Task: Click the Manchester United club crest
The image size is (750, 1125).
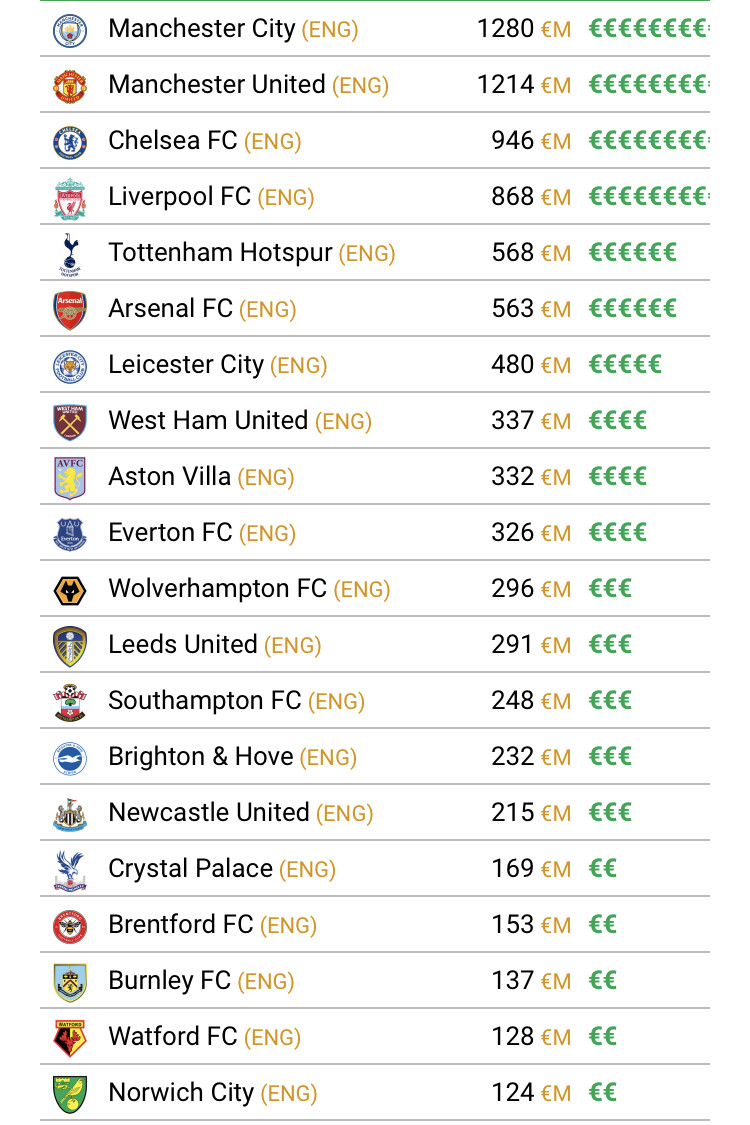Action: (70, 86)
